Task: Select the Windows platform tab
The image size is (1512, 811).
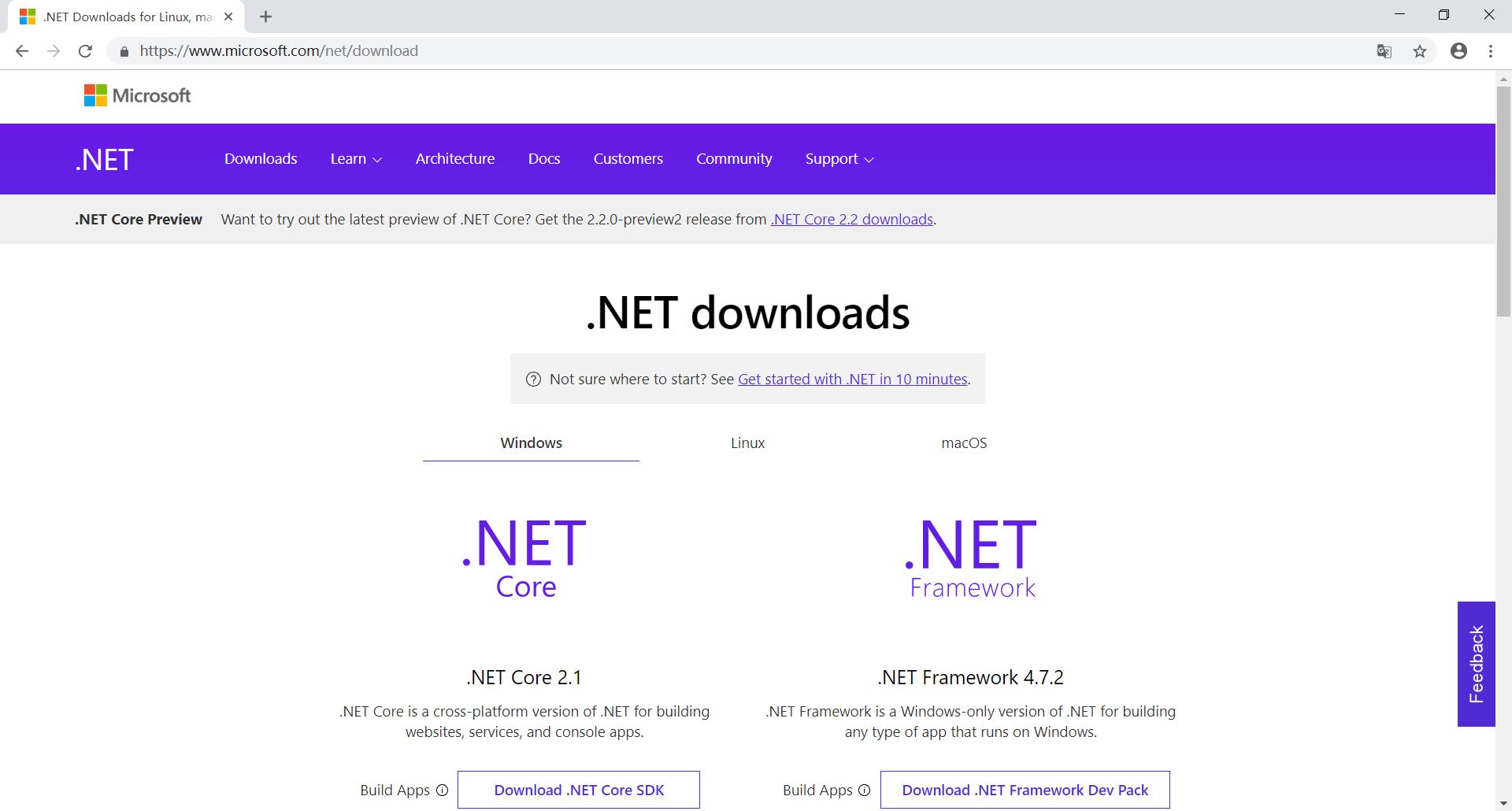Action: pos(531,443)
